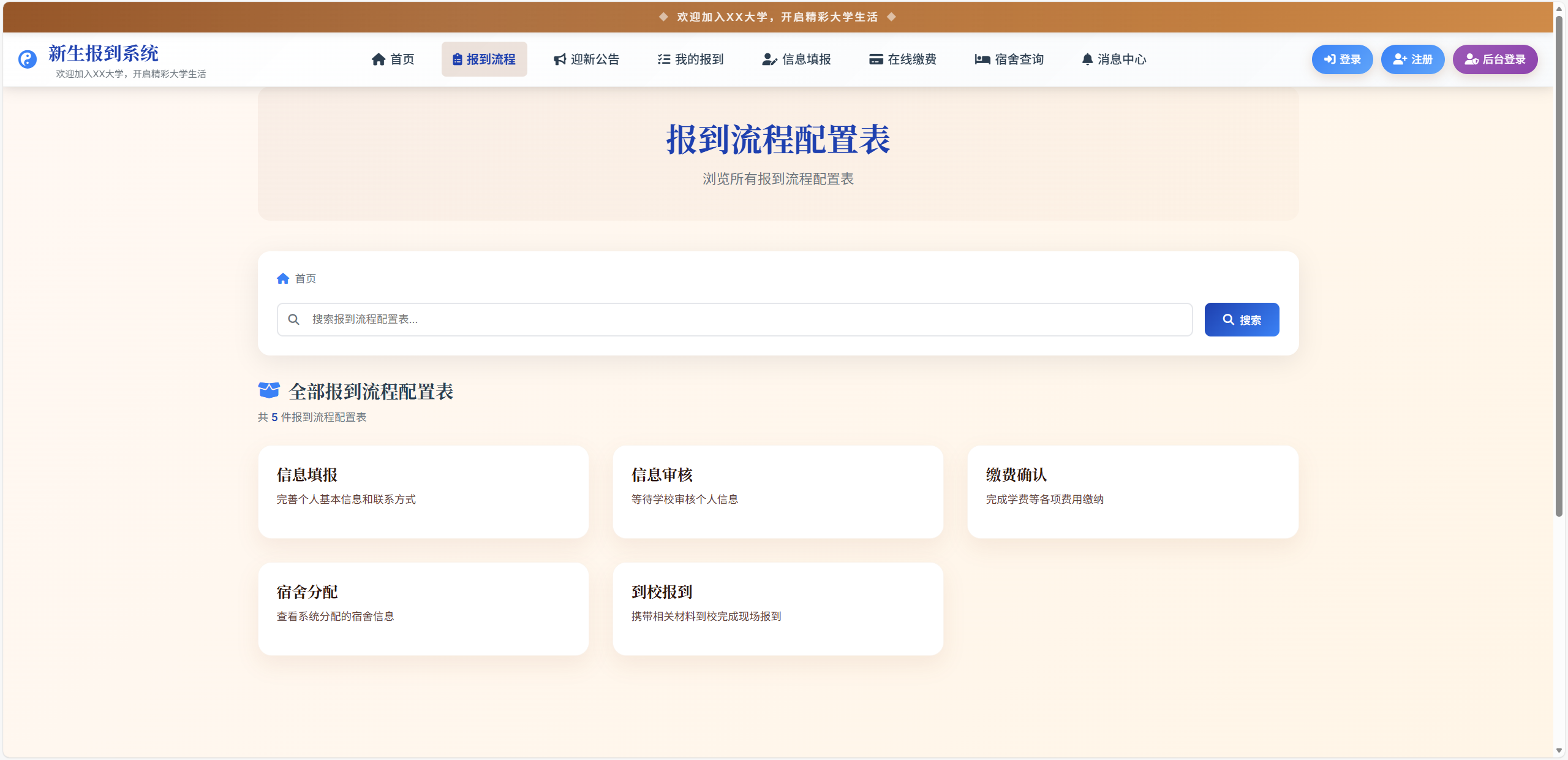Click the 新生报到系统 logo icon
This screenshot has height=760, width=1568.
point(27,59)
